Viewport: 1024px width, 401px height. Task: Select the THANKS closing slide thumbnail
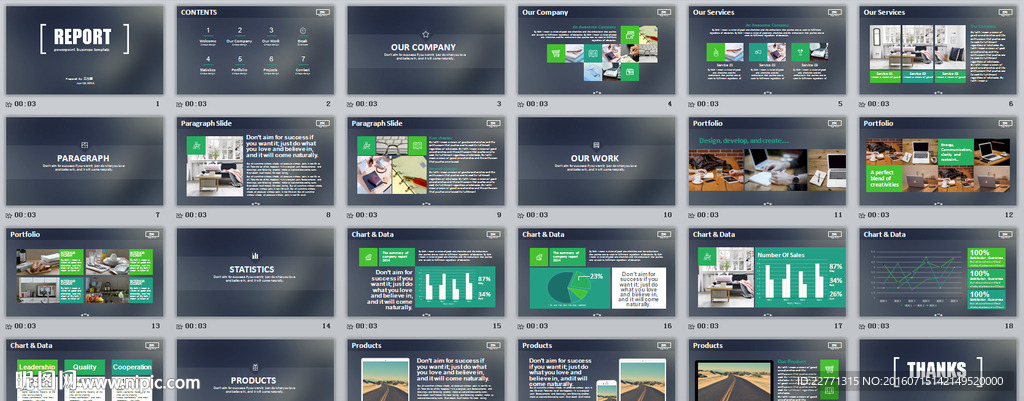click(x=938, y=370)
